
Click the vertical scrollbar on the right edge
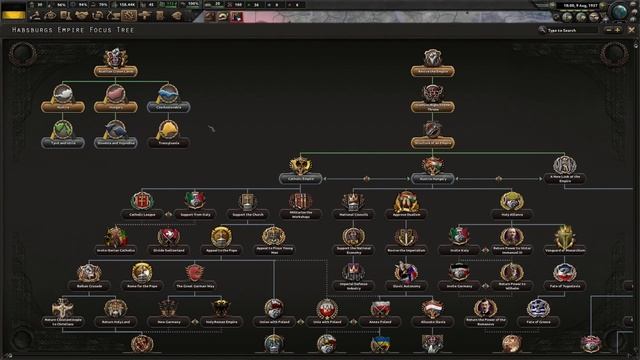pos(637,196)
